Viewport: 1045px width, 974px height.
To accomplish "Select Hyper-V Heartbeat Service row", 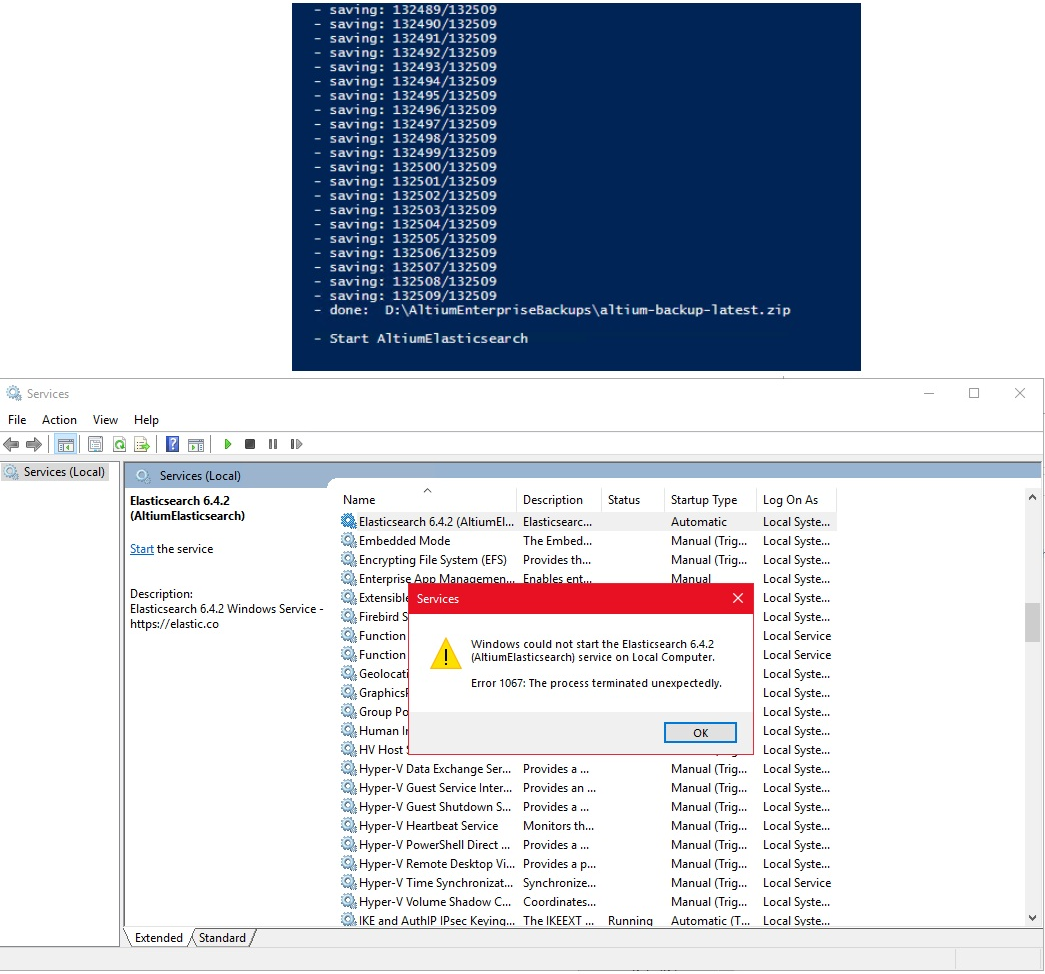I will [588, 826].
